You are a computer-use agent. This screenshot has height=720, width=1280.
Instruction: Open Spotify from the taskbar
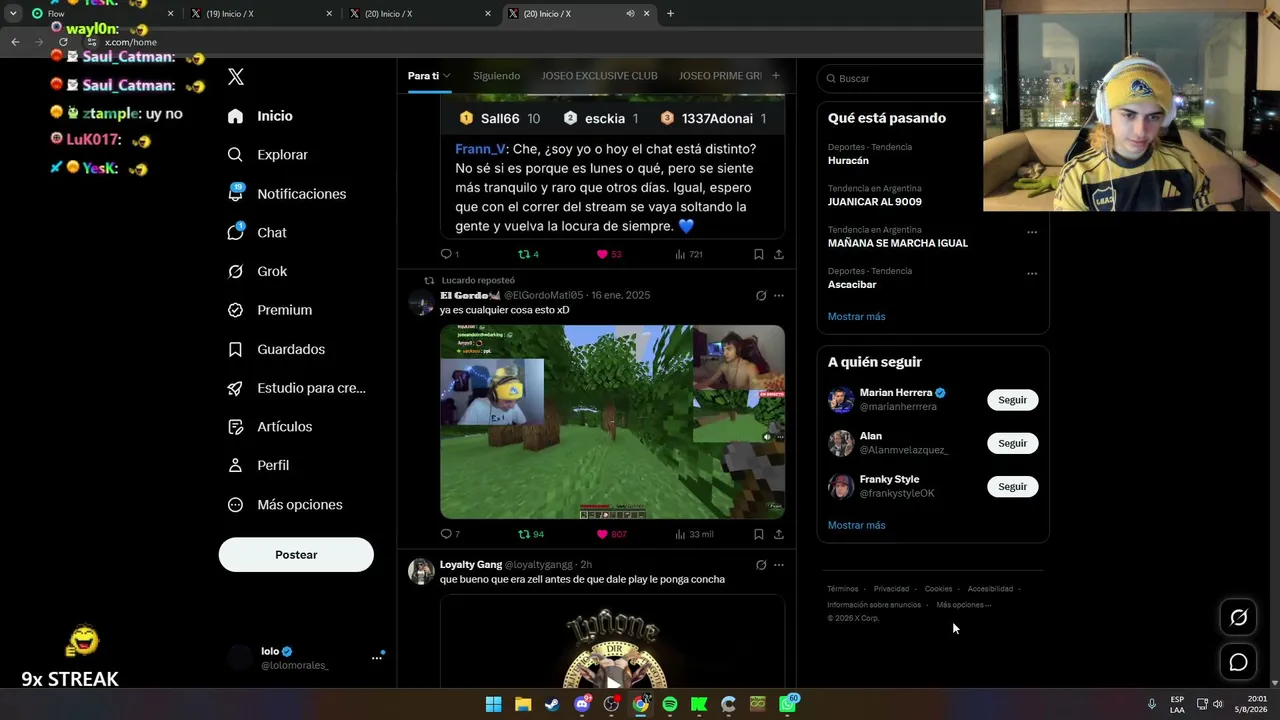click(x=670, y=704)
